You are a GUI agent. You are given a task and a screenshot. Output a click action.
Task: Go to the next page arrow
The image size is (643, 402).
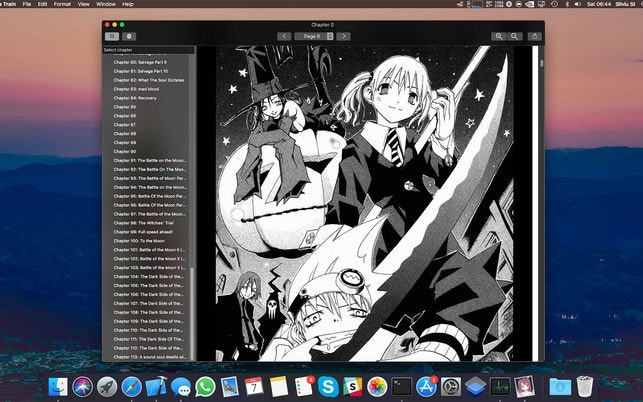(x=344, y=37)
